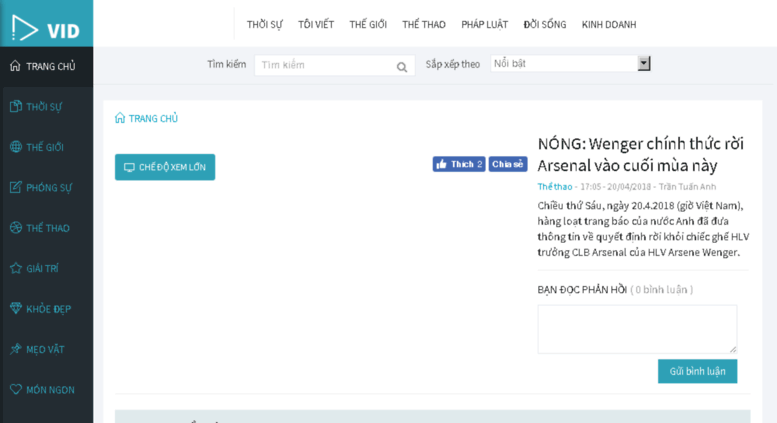This screenshot has height=423, width=777.
Task: Click the Wenger article headline
Action: [641, 155]
